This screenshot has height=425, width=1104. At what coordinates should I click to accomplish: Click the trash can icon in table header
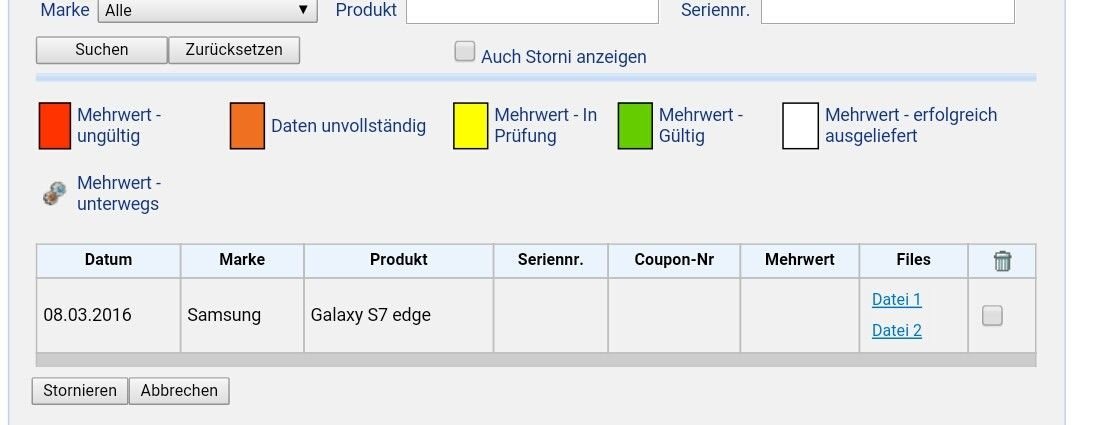(1002, 261)
